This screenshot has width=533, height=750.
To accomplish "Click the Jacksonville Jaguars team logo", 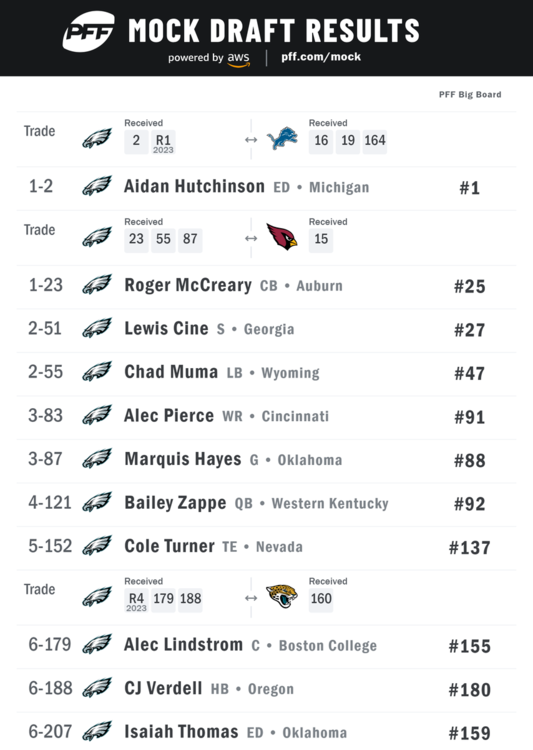I will point(282,596).
